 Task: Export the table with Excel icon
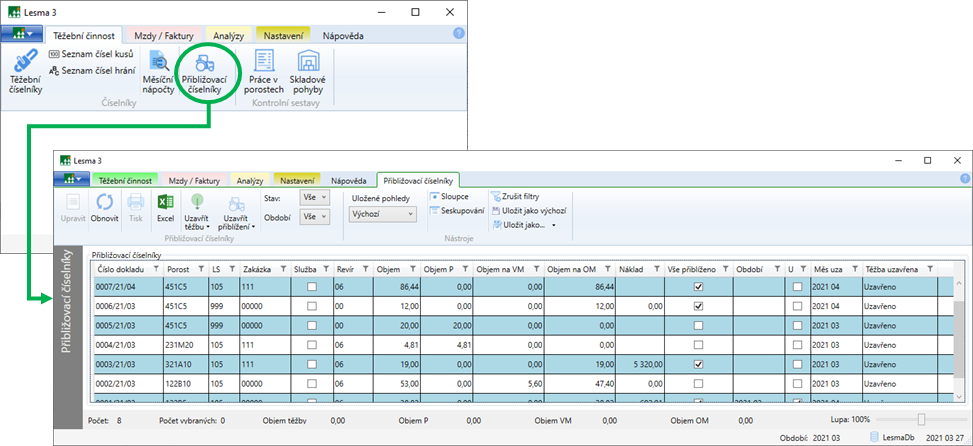[x=166, y=202]
